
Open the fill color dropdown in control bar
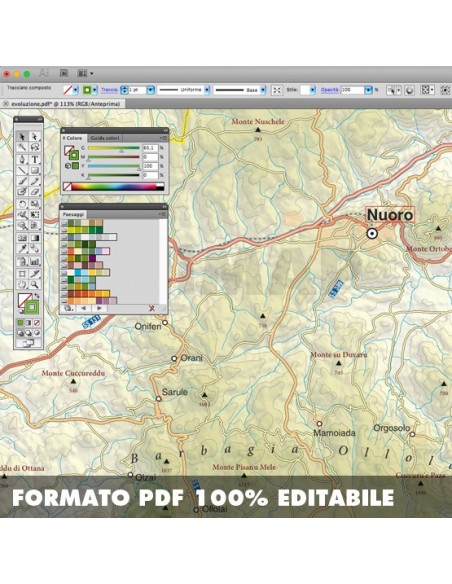coord(76,90)
